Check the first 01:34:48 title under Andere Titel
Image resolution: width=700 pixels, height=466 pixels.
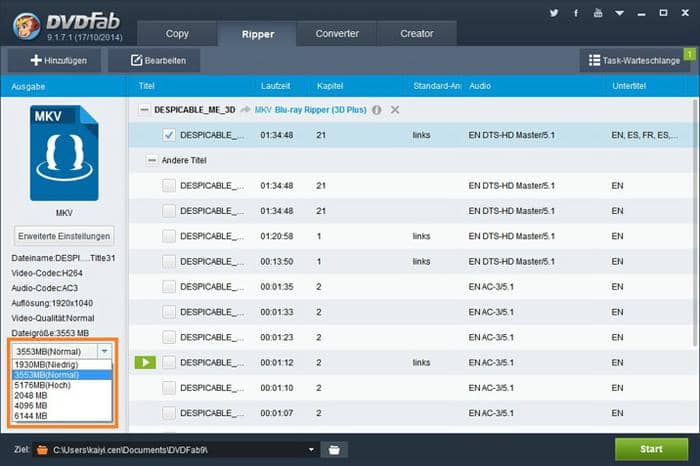click(x=168, y=185)
